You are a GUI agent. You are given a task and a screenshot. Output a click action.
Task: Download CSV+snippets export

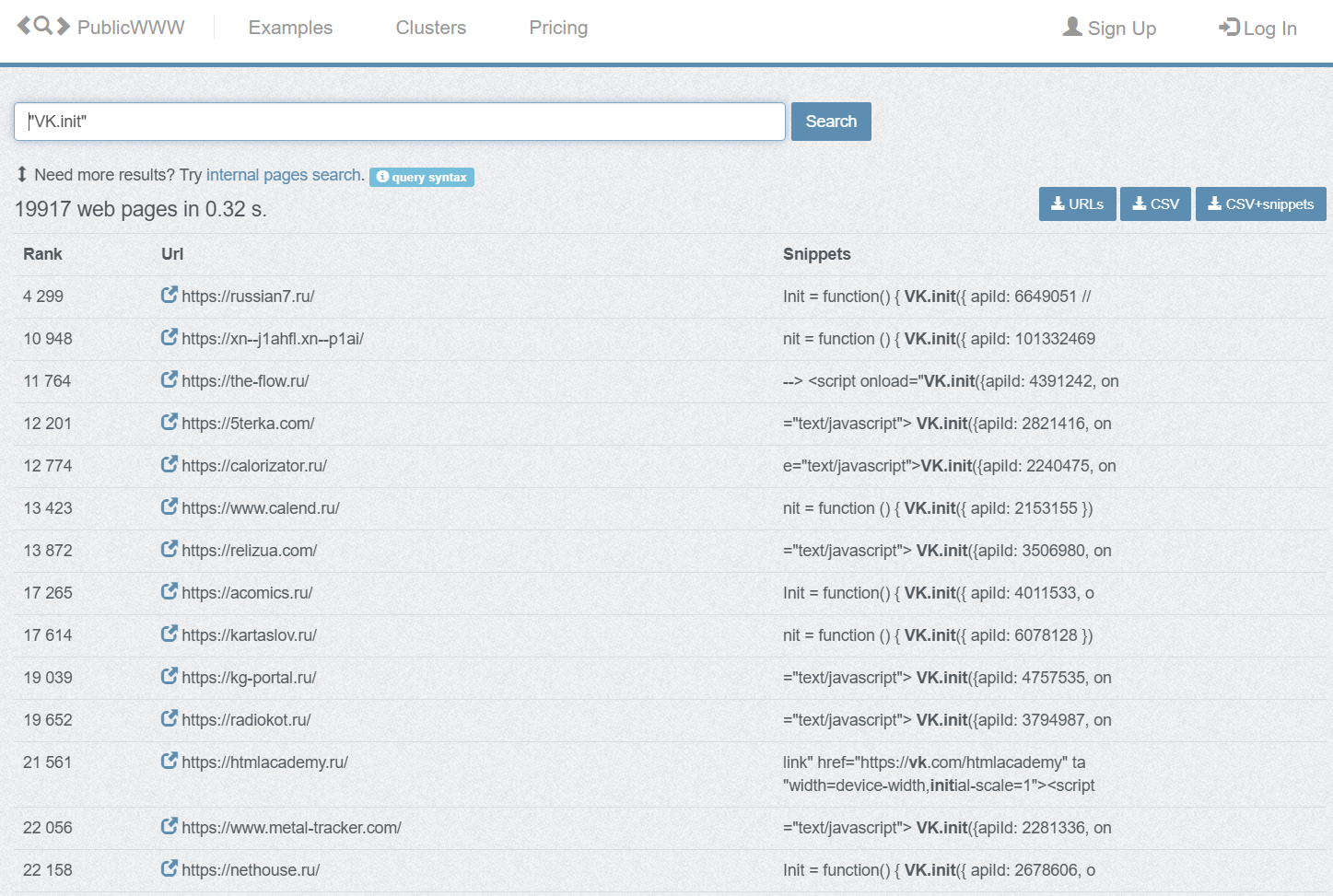click(1260, 204)
